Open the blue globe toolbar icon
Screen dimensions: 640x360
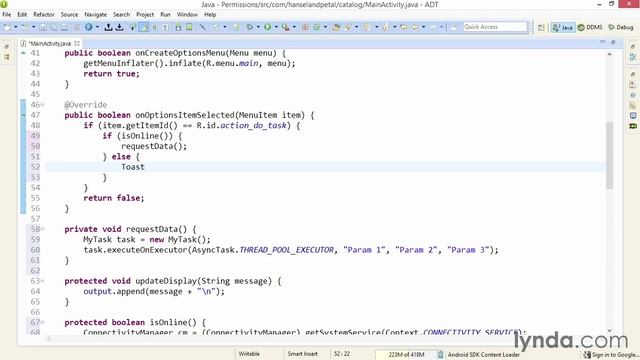[88, 27]
